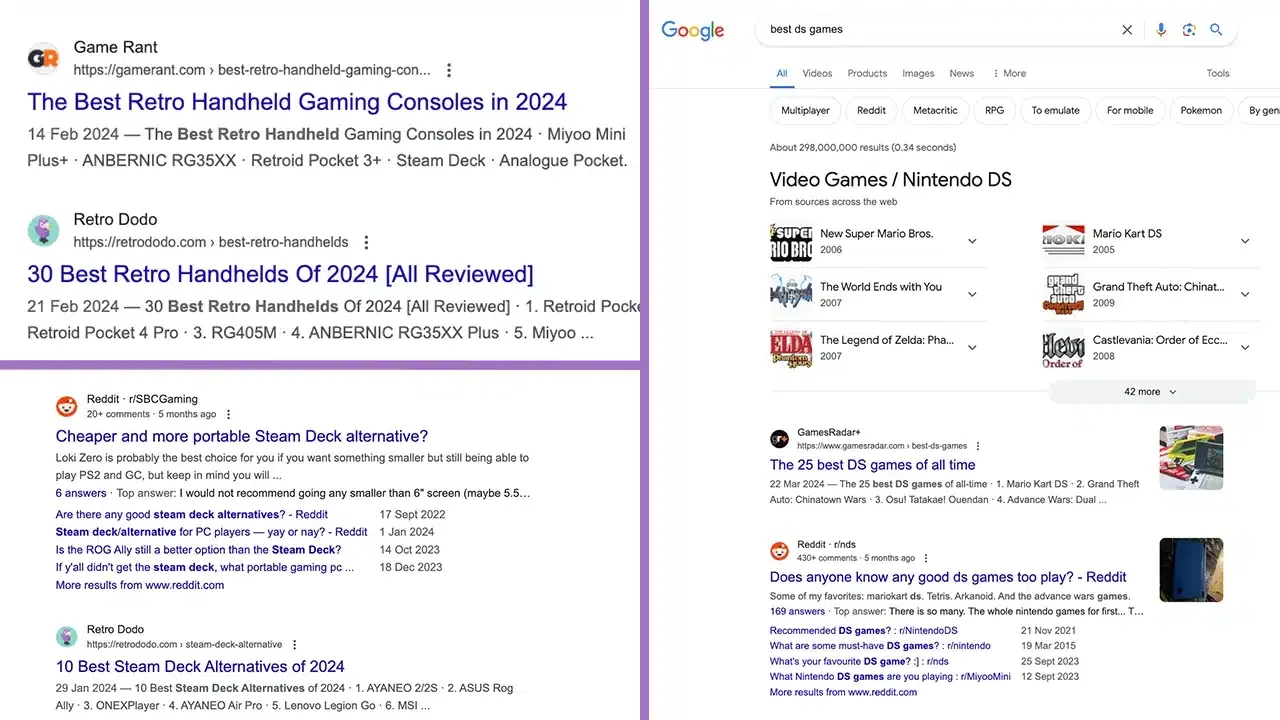Open 30 Best Retro Handhelds Of 2024 link
Viewport: 1280px width, 720px height.
[x=280, y=274]
